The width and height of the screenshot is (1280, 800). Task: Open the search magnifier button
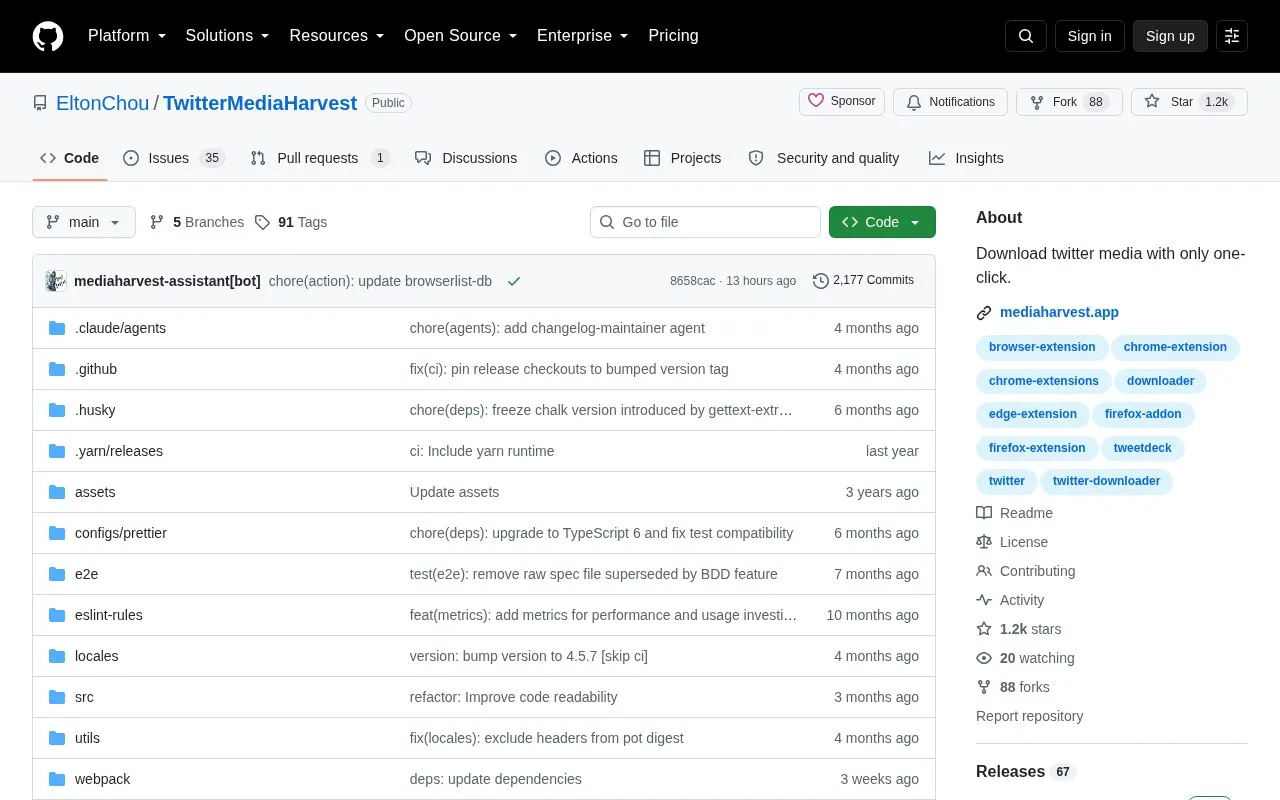pyautogui.click(x=1026, y=36)
